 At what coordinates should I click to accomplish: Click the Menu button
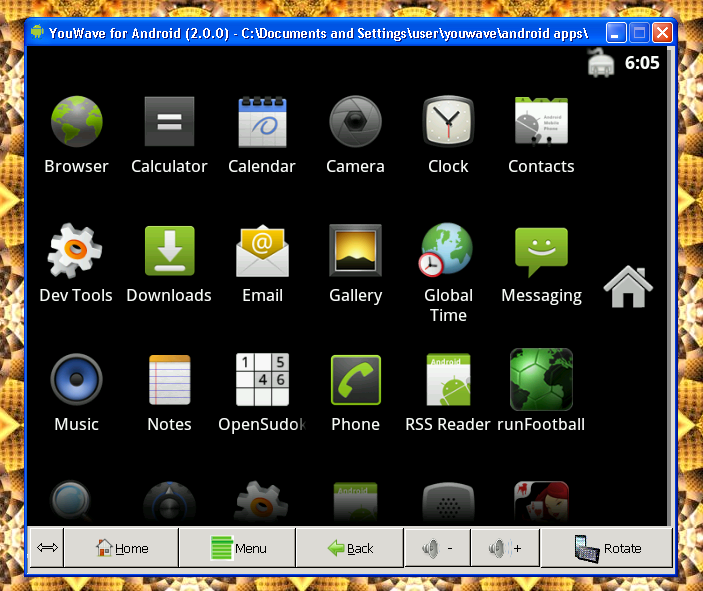pyautogui.click(x=238, y=548)
